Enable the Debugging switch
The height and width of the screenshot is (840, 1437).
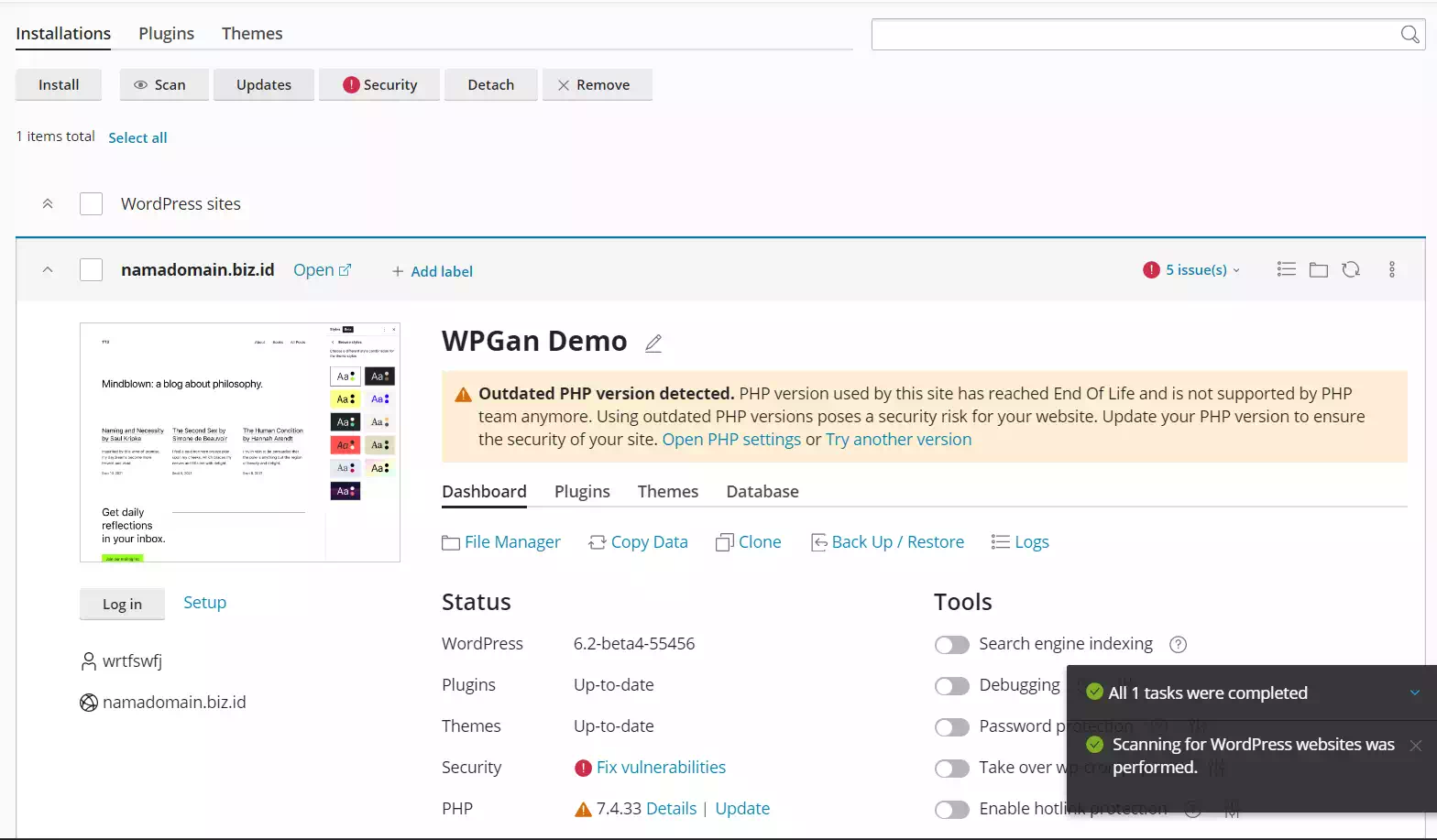(x=951, y=686)
